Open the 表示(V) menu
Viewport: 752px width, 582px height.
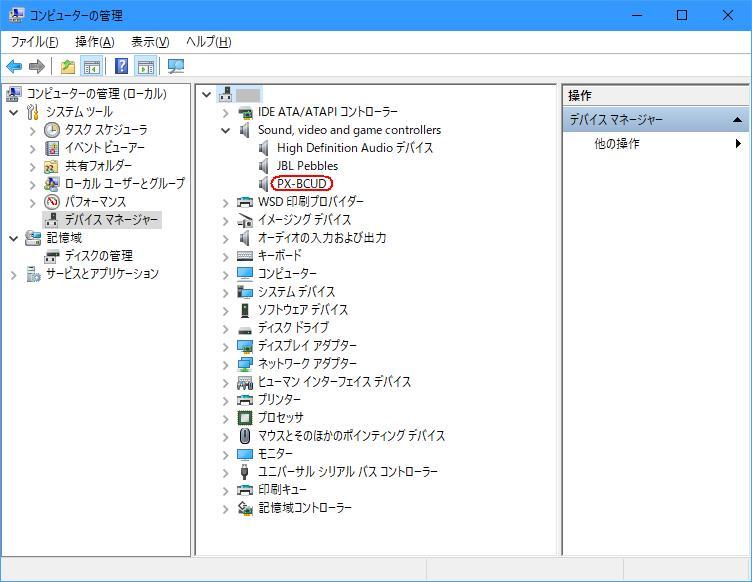click(x=150, y=42)
